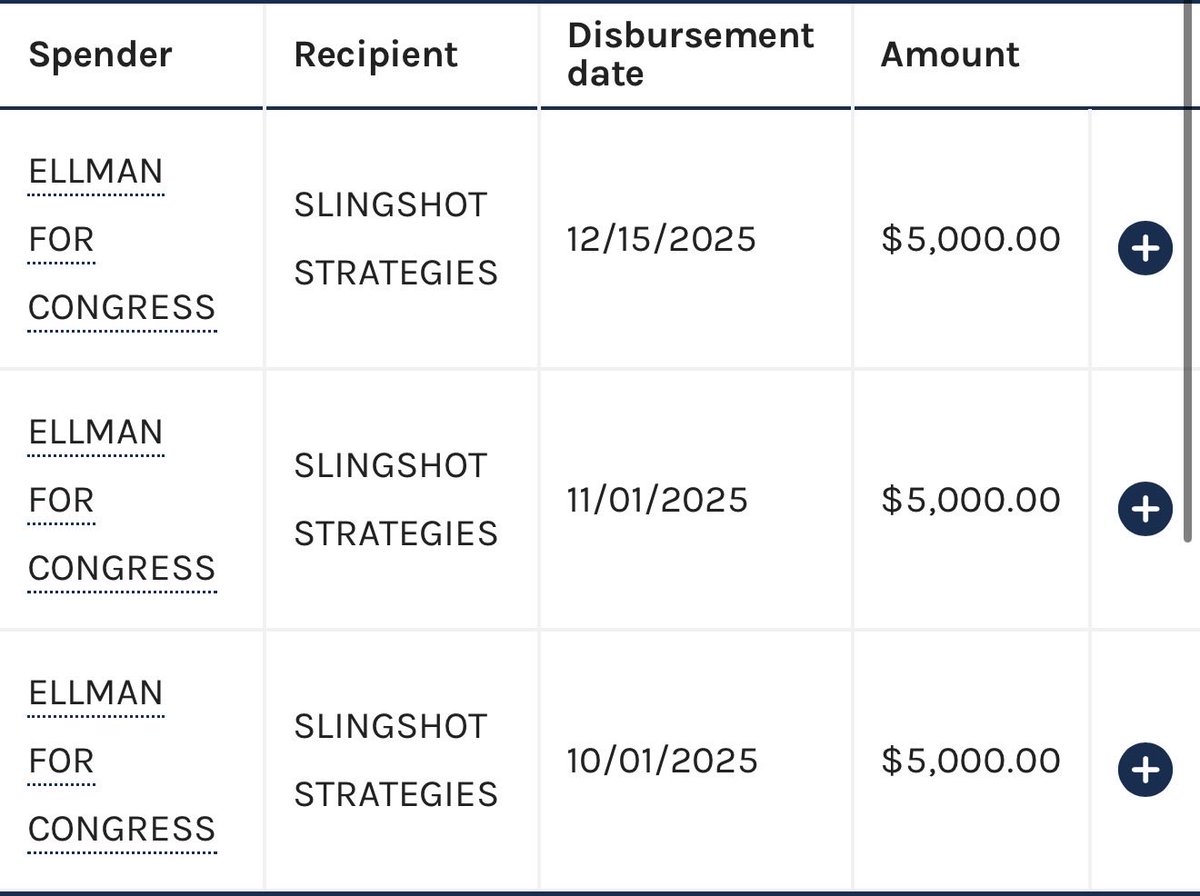
Task: Click the Recipient column header
Action: point(376,54)
